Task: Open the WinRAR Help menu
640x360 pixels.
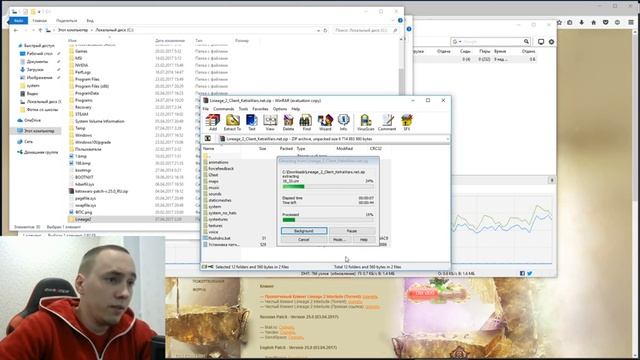Action: tap(296, 109)
